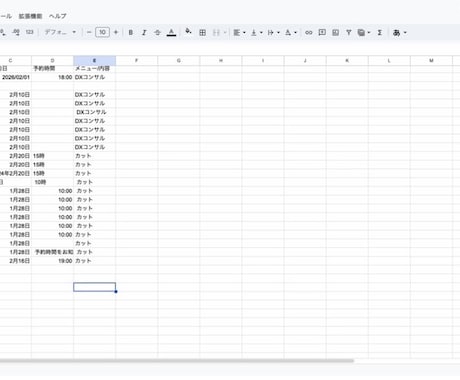Select the 19:00 time cell
The width and height of the screenshot is (460, 380).
(52, 261)
